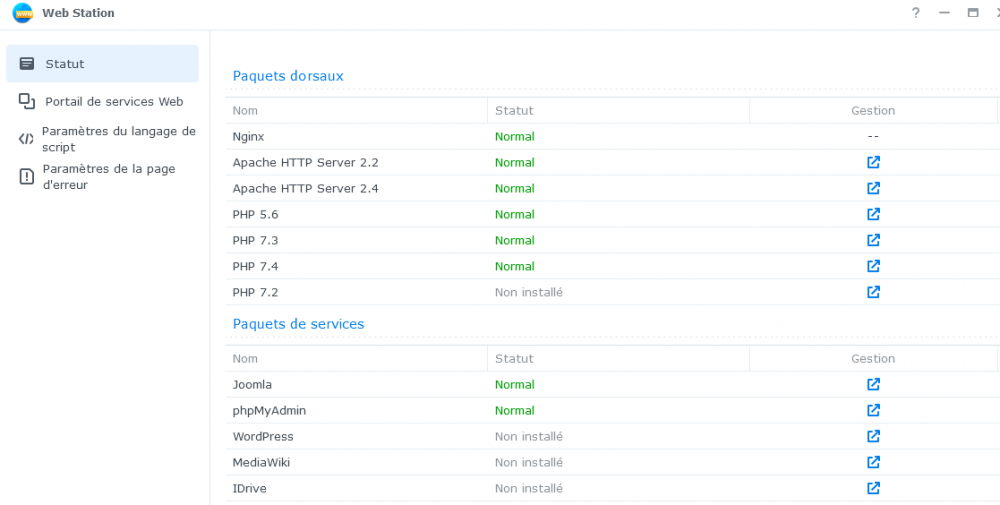Select the Apache HTTP Server 2.2 name
The height and width of the screenshot is (505, 1000).
point(305,163)
